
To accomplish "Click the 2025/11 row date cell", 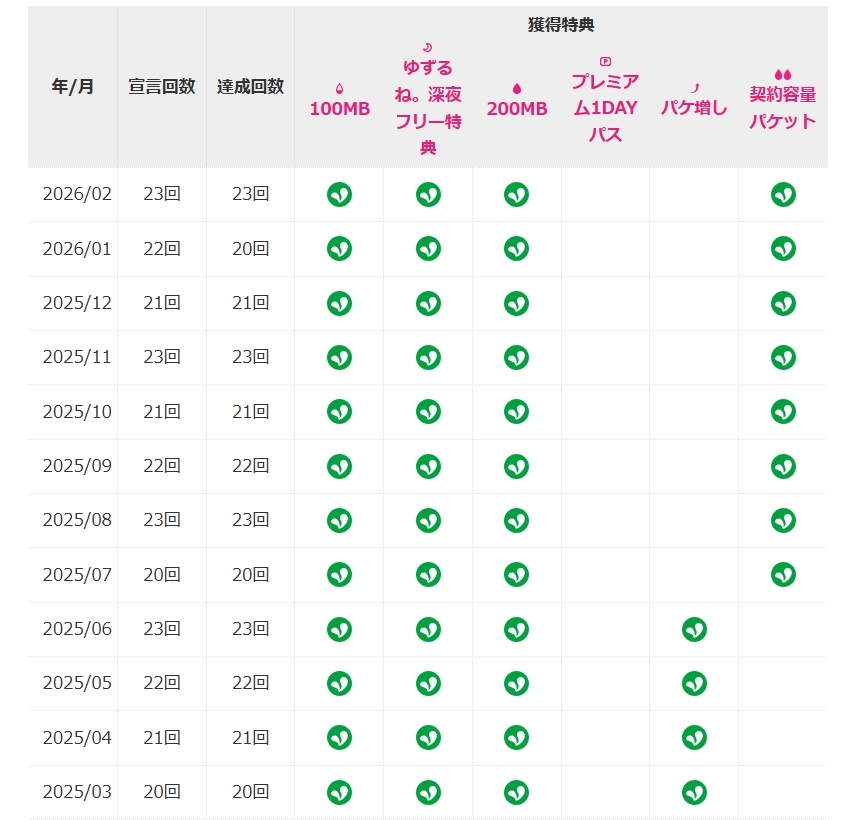I will (77, 357).
